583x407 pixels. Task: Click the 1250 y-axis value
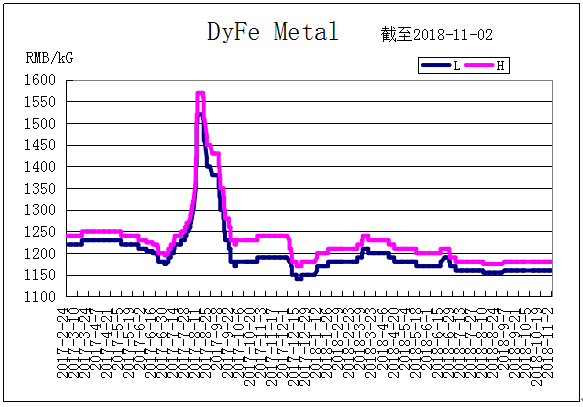point(40,232)
